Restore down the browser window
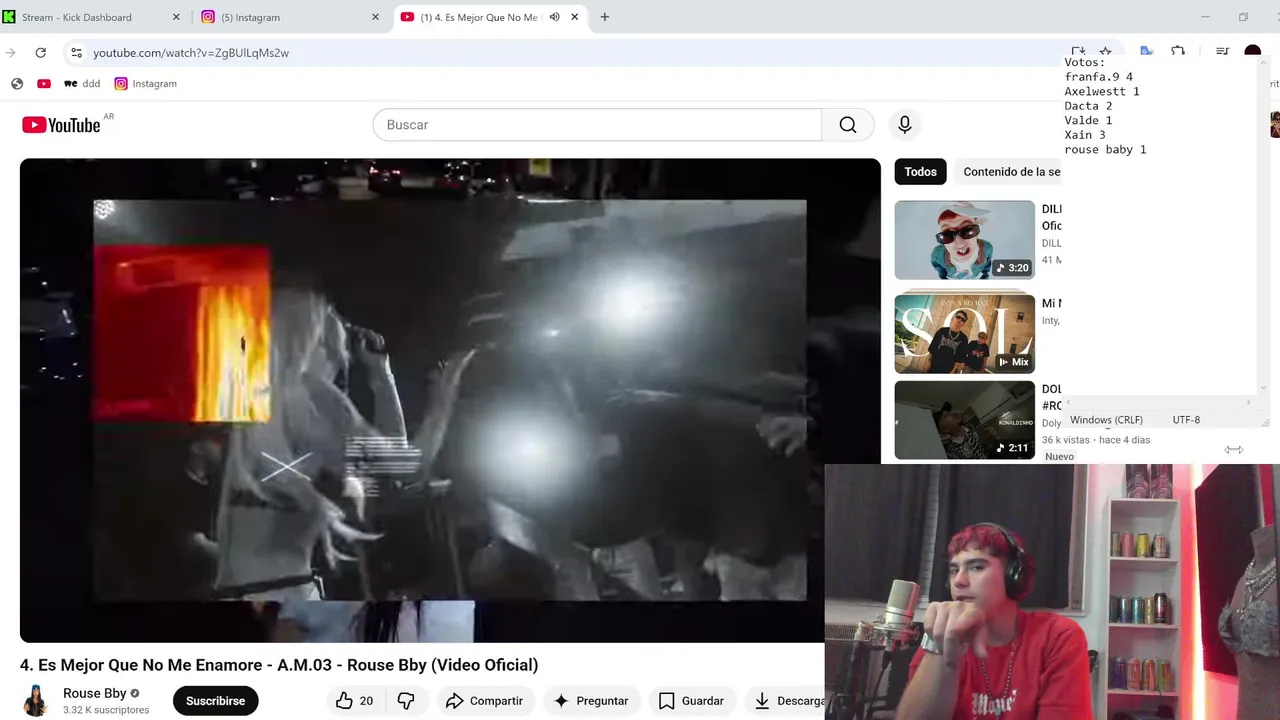The image size is (1280, 720). (1243, 17)
